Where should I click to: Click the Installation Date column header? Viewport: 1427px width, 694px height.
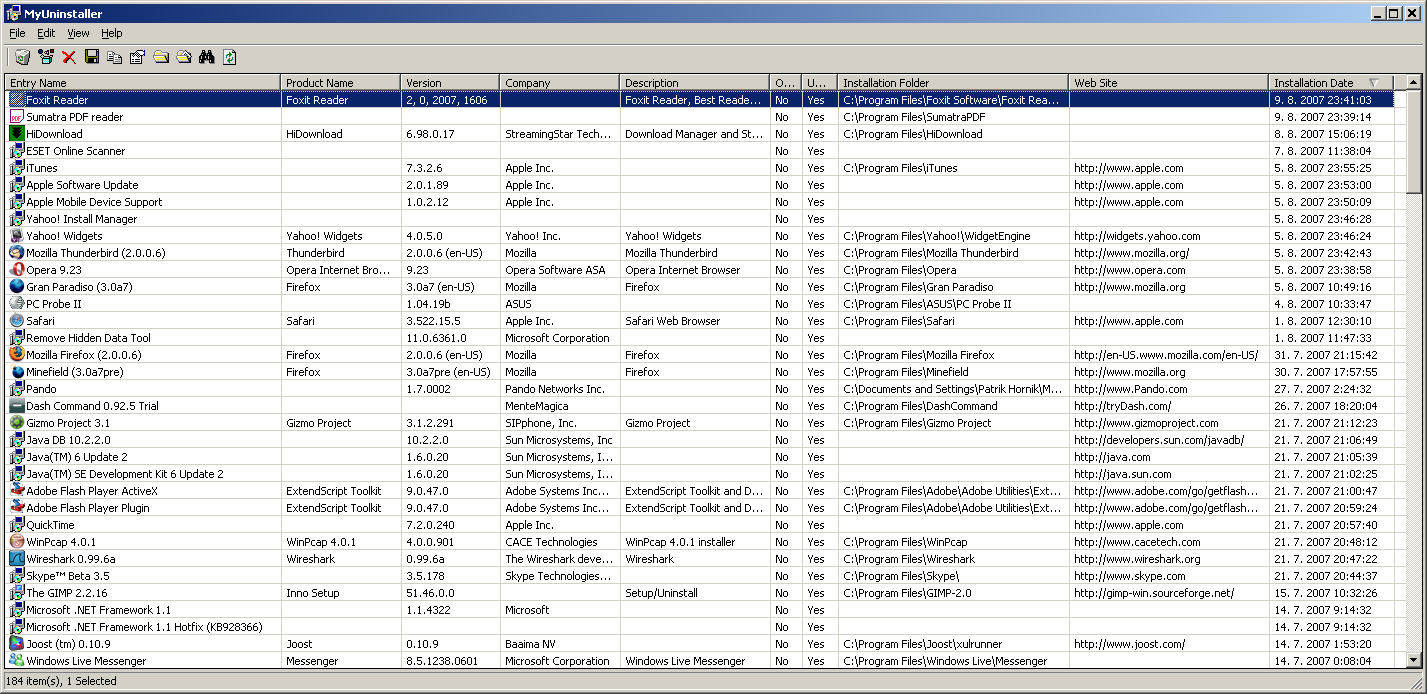1331,83
